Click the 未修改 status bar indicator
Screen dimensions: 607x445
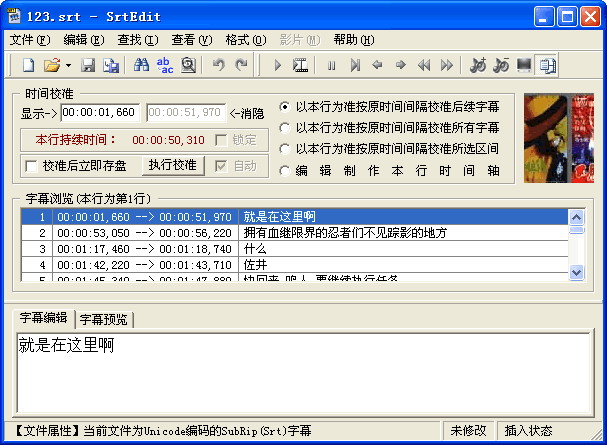pos(468,431)
